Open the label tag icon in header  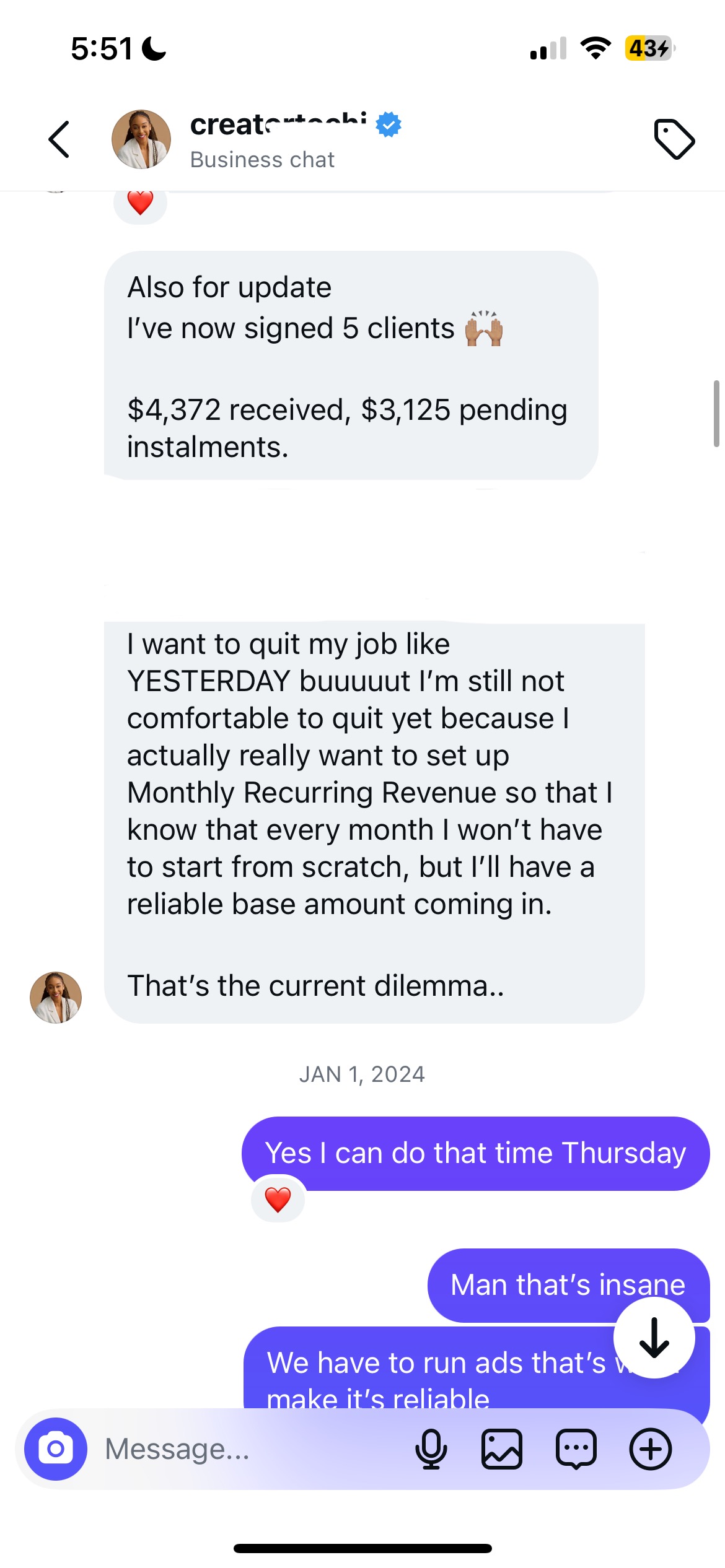point(674,139)
